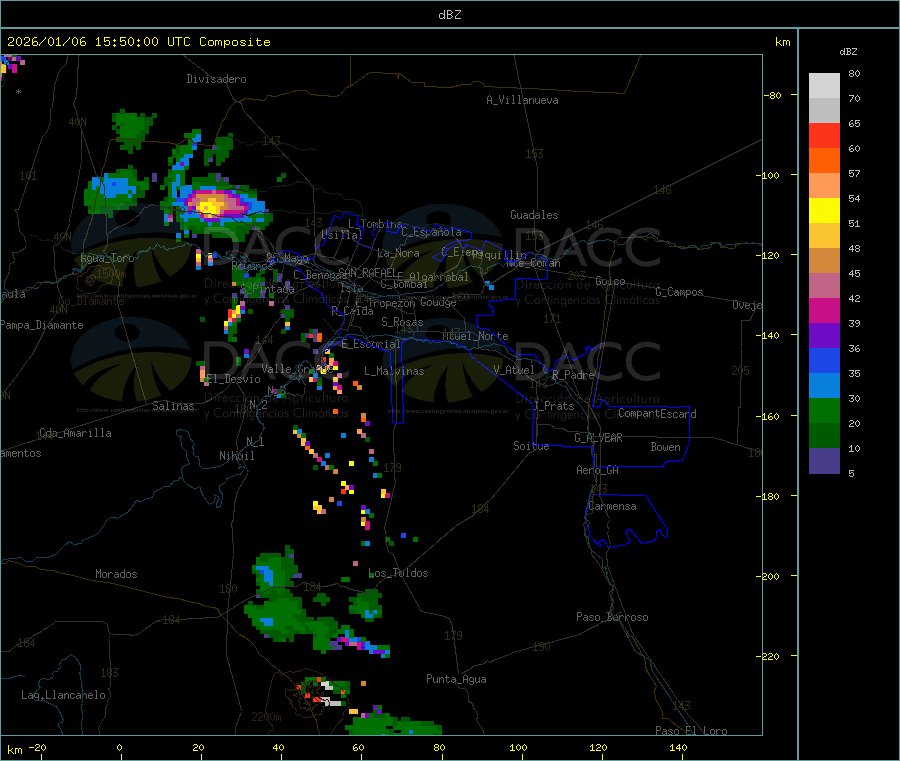
Task: Click the 'Lag.Llancanelo' label
Action: (x=64, y=695)
